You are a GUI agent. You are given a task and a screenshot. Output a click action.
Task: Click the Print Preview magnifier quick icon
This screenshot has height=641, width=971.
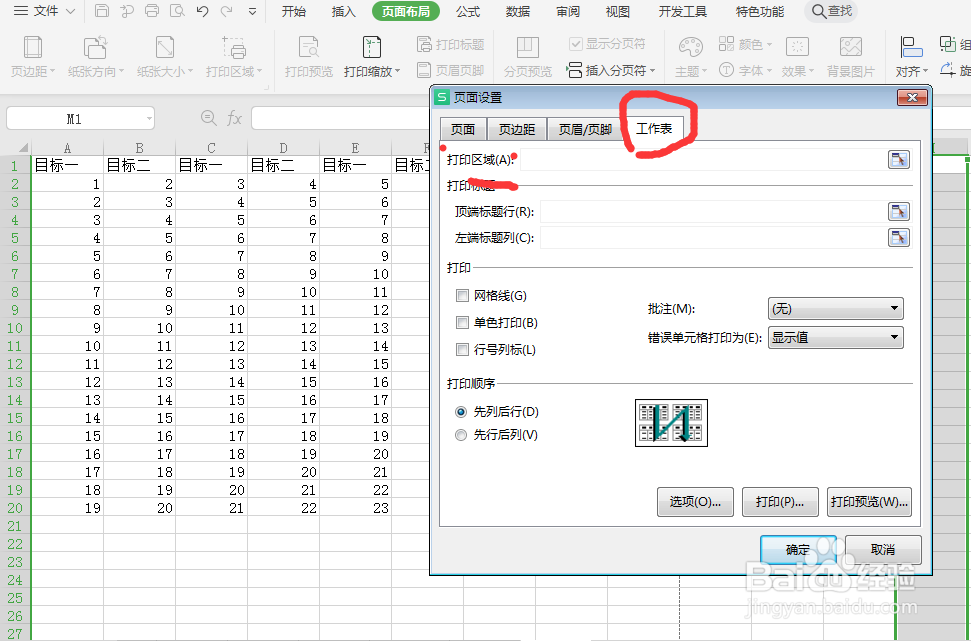(x=177, y=11)
